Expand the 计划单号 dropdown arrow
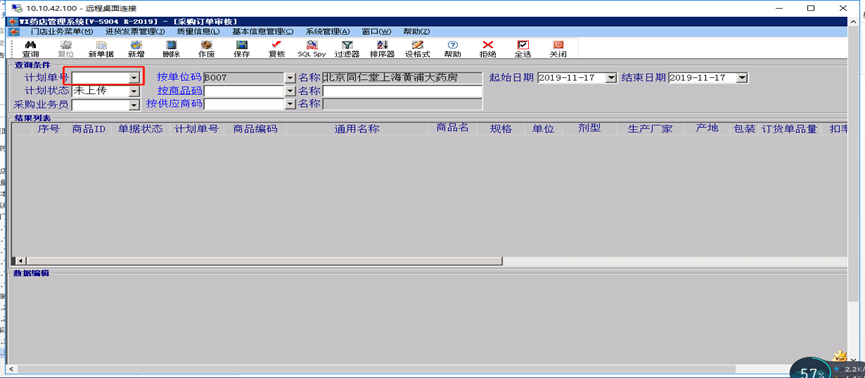The width and height of the screenshot is (865, 378). click(x=134, y=78)
